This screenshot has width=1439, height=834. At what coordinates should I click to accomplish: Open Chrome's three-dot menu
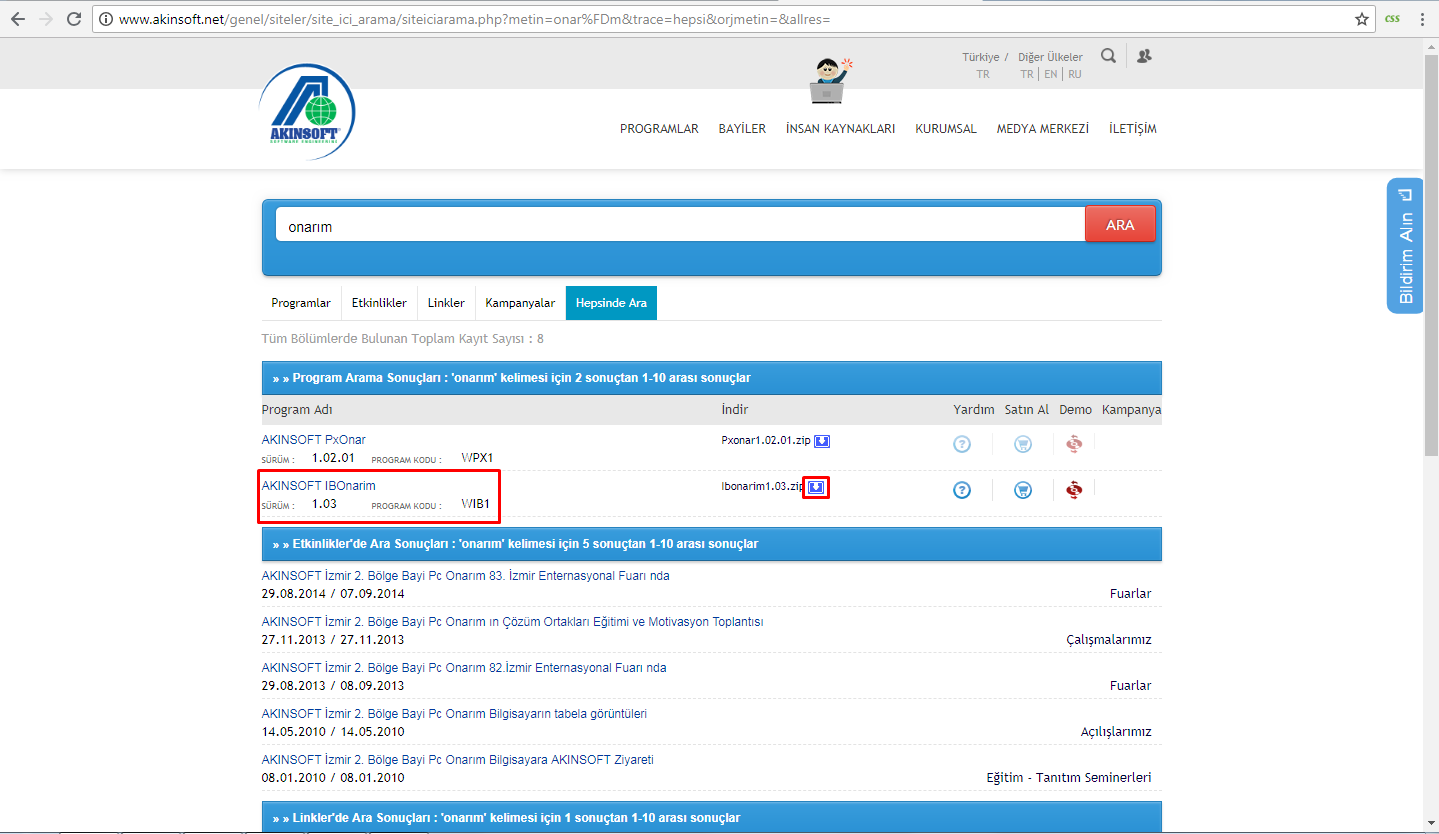pyautogui.click(x=1422, y=19)
